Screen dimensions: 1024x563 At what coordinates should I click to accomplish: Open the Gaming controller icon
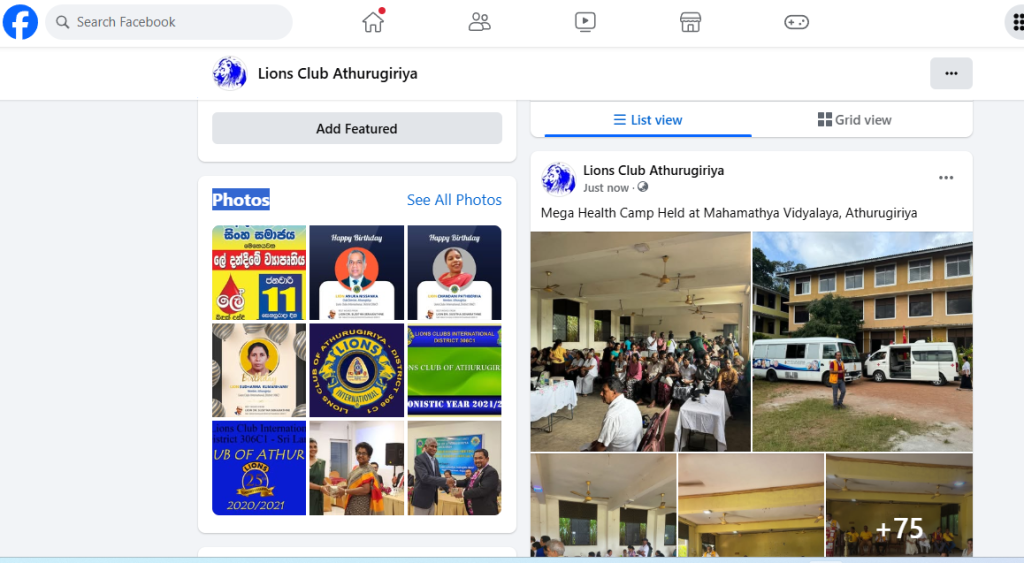point(796,22)
